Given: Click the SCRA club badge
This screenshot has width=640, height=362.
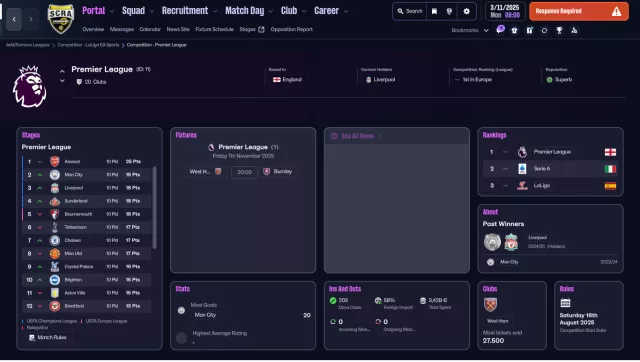Looking at the screenshot, I should point(61,19).
